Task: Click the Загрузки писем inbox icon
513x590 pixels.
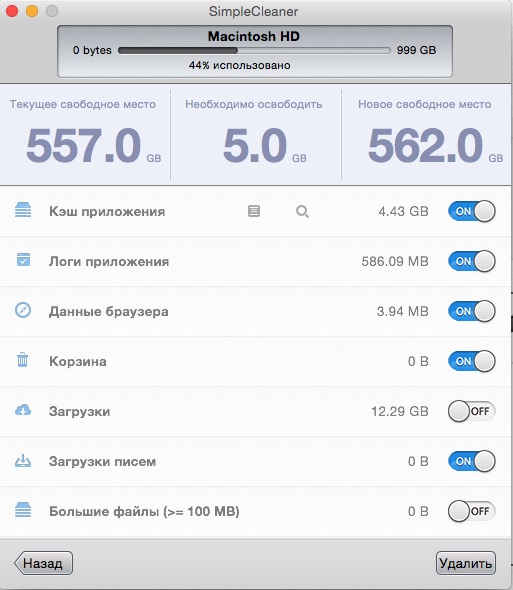Action: click(x=23, y=461)
